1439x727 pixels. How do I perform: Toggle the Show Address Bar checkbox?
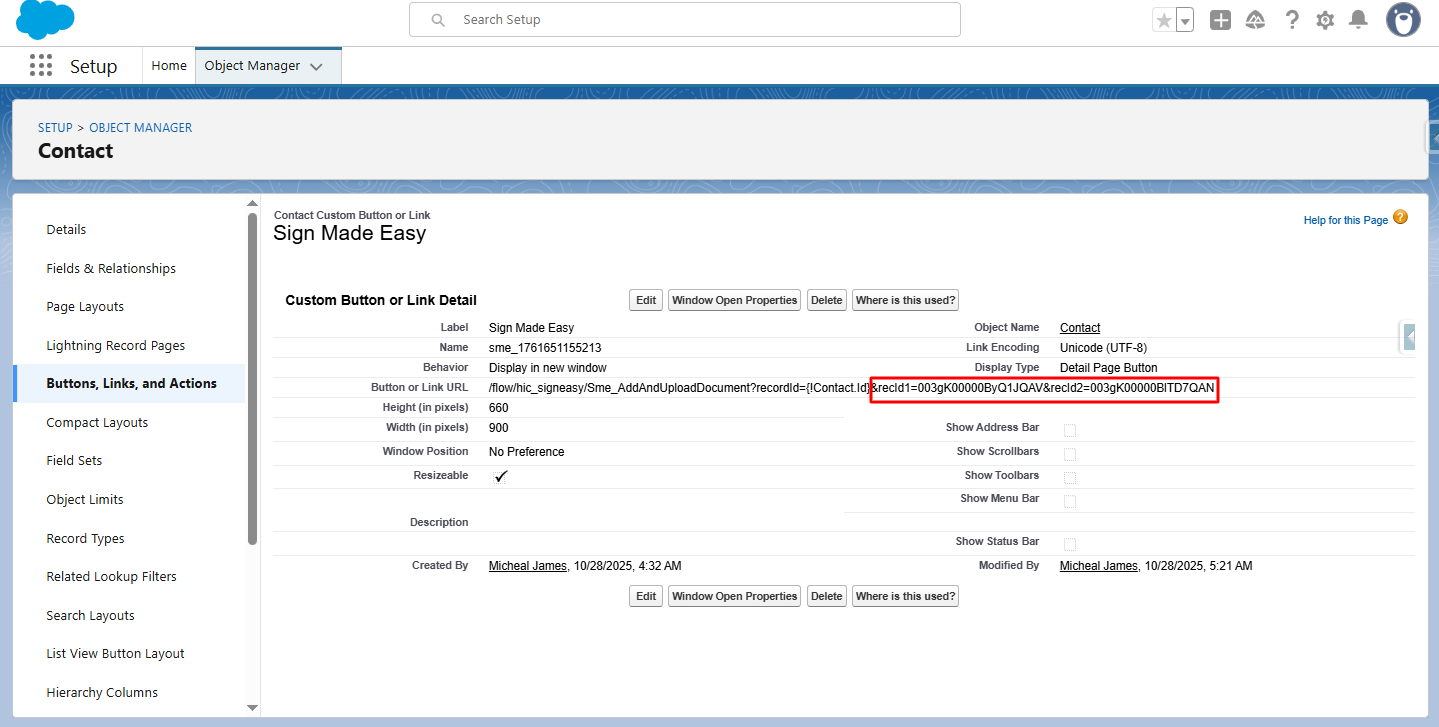tap(1070, 430)
